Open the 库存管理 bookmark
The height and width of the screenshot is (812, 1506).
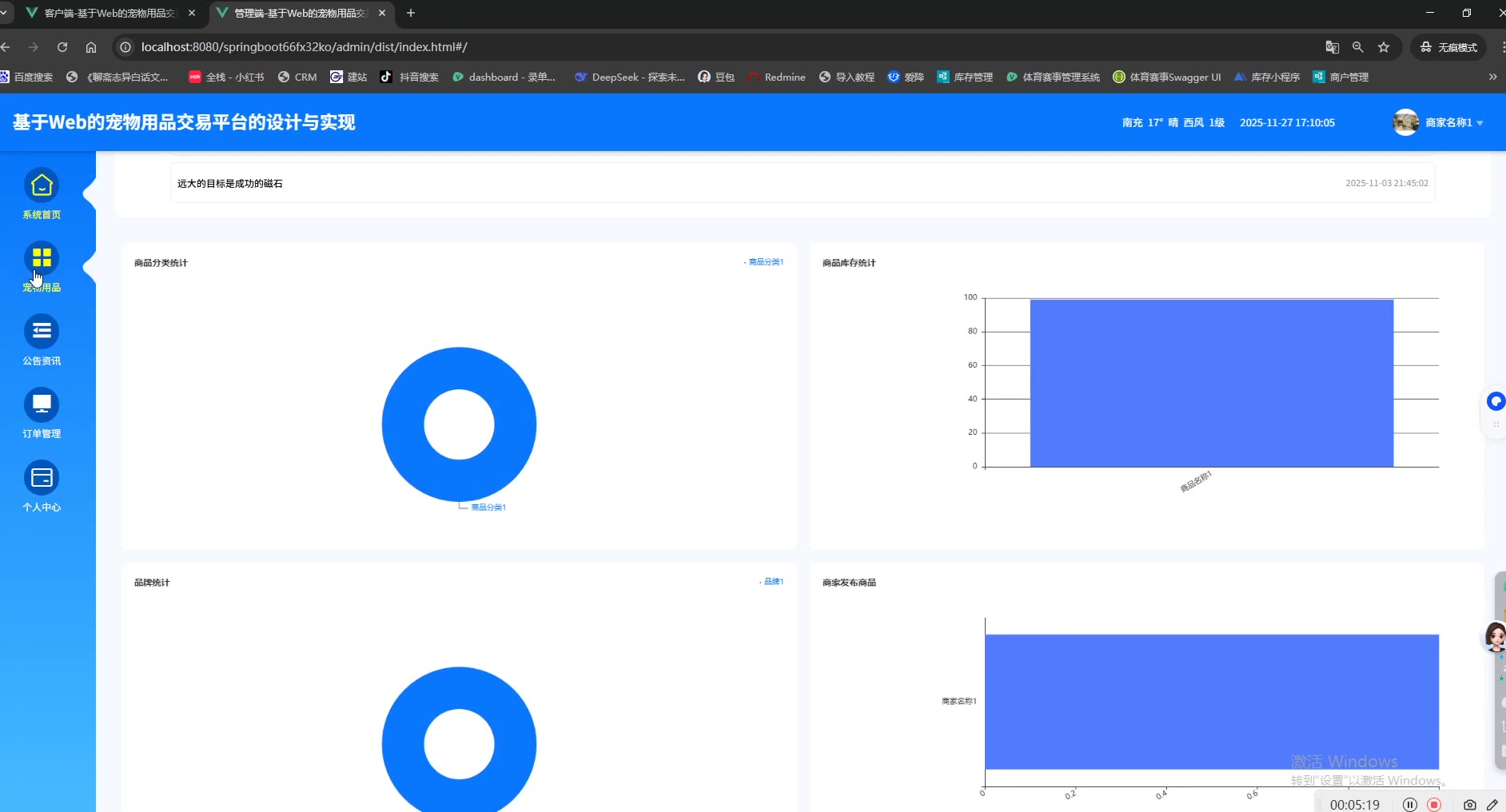pos(965,77)
